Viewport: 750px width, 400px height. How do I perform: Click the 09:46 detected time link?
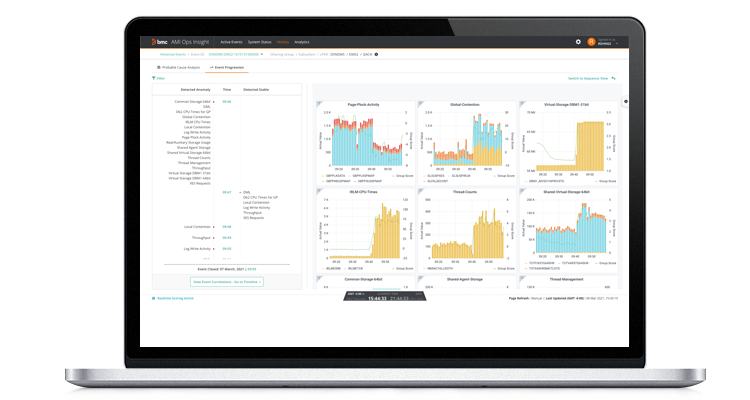pos(226,101)
